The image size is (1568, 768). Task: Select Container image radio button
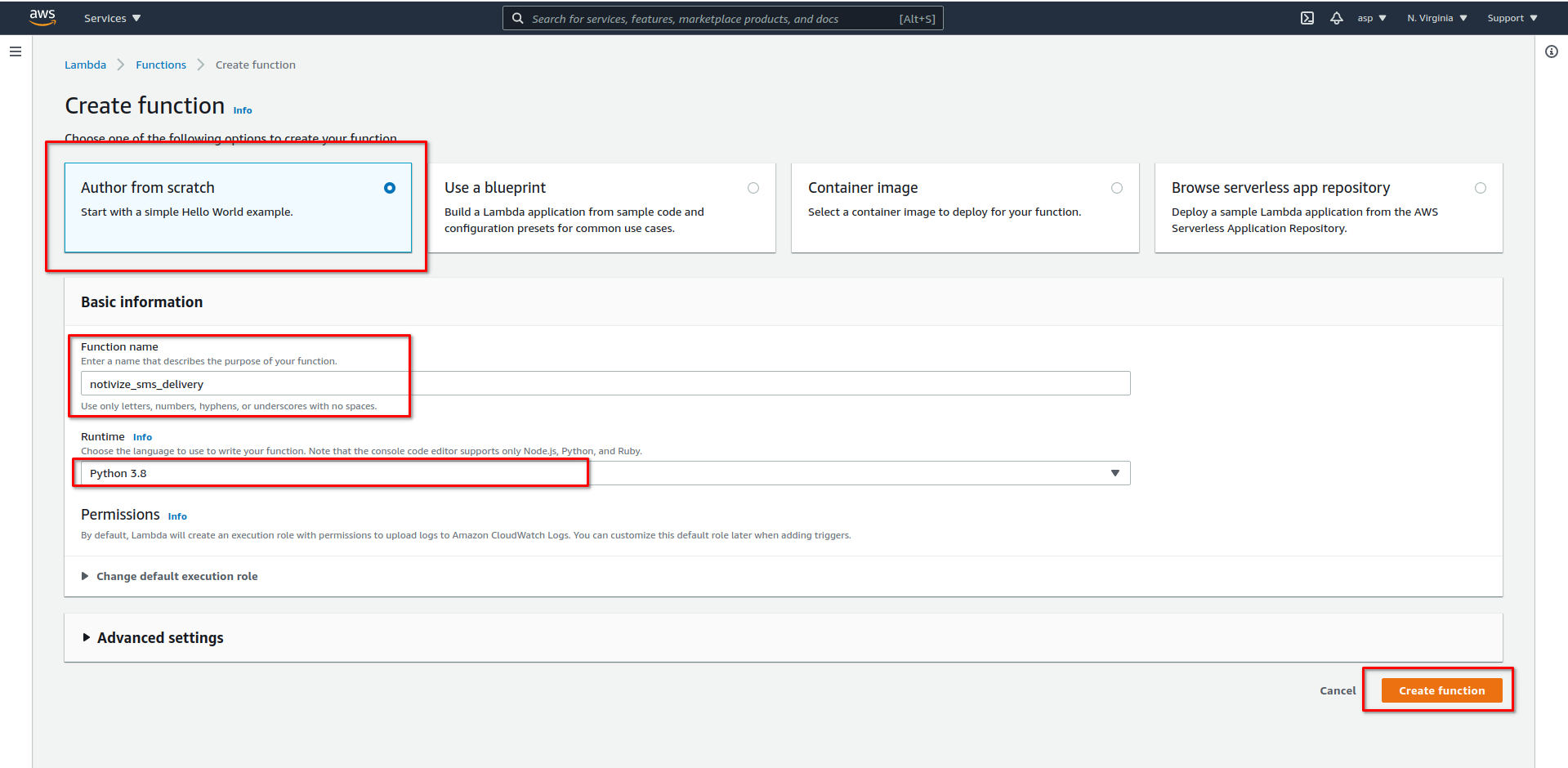(1117, 188)
